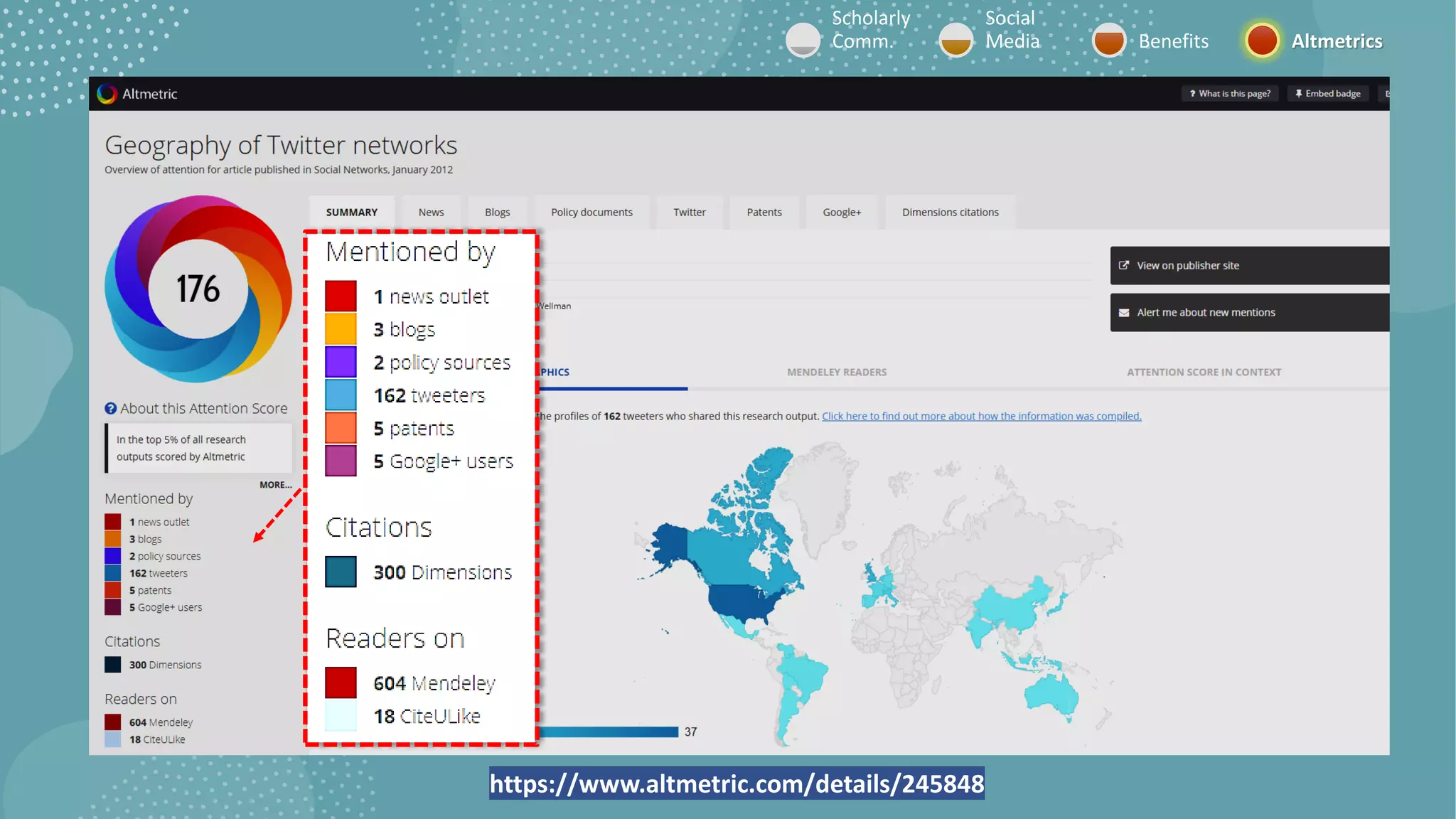Click "5 patents" in sidebar list
Viewport: 1456px width, 819px height.
click(150, 590)
